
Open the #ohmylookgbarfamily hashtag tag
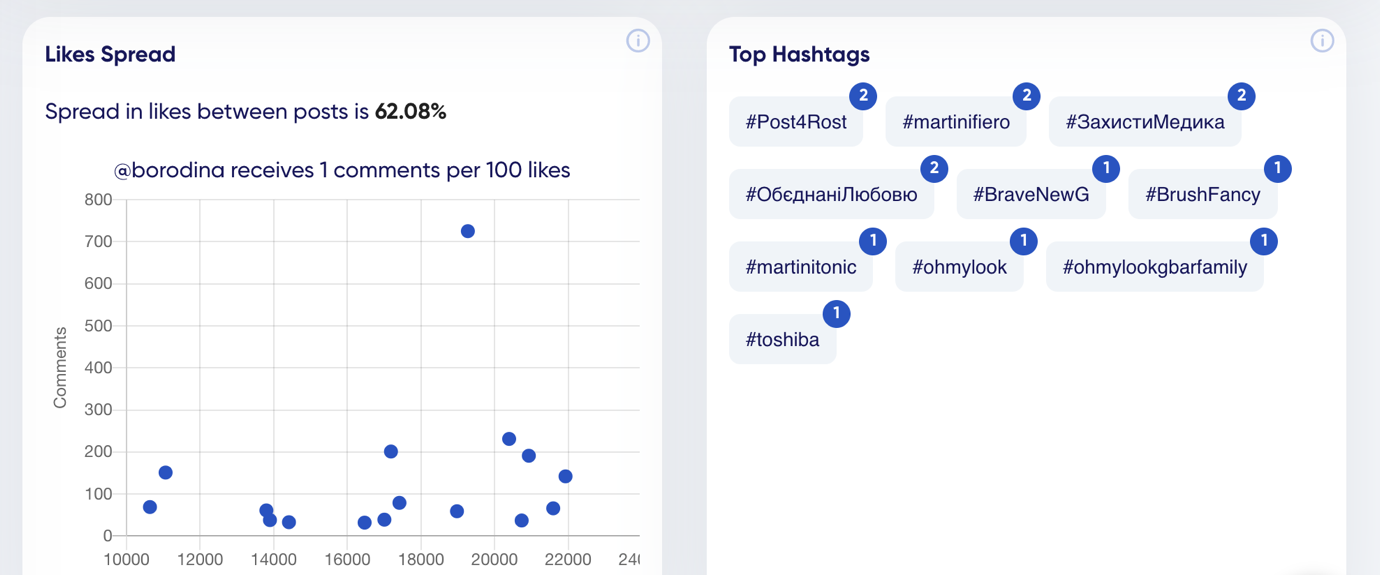(1154, 267)
